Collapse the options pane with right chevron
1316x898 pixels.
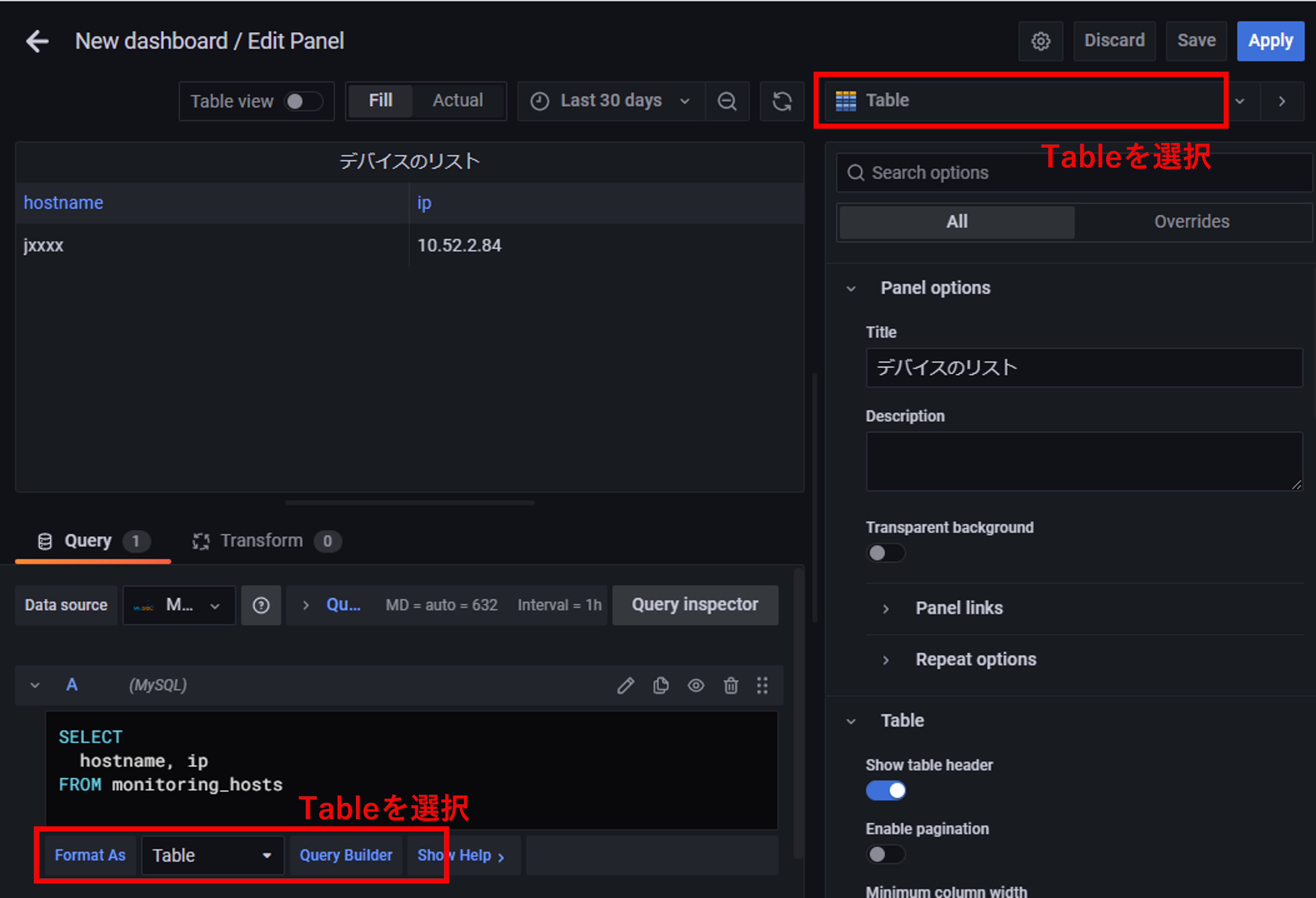click(x=1283, y=101)
